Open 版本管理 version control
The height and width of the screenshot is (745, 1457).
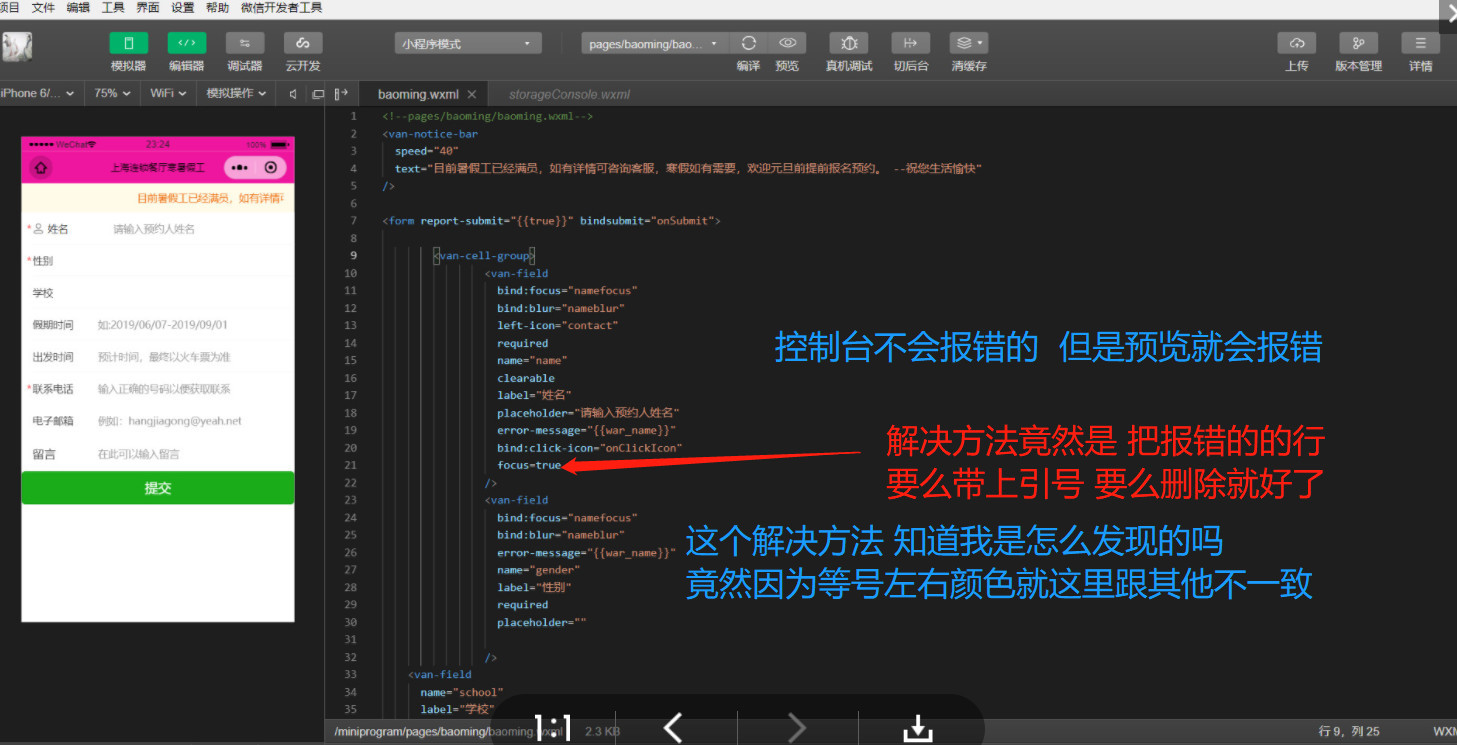1358,43
